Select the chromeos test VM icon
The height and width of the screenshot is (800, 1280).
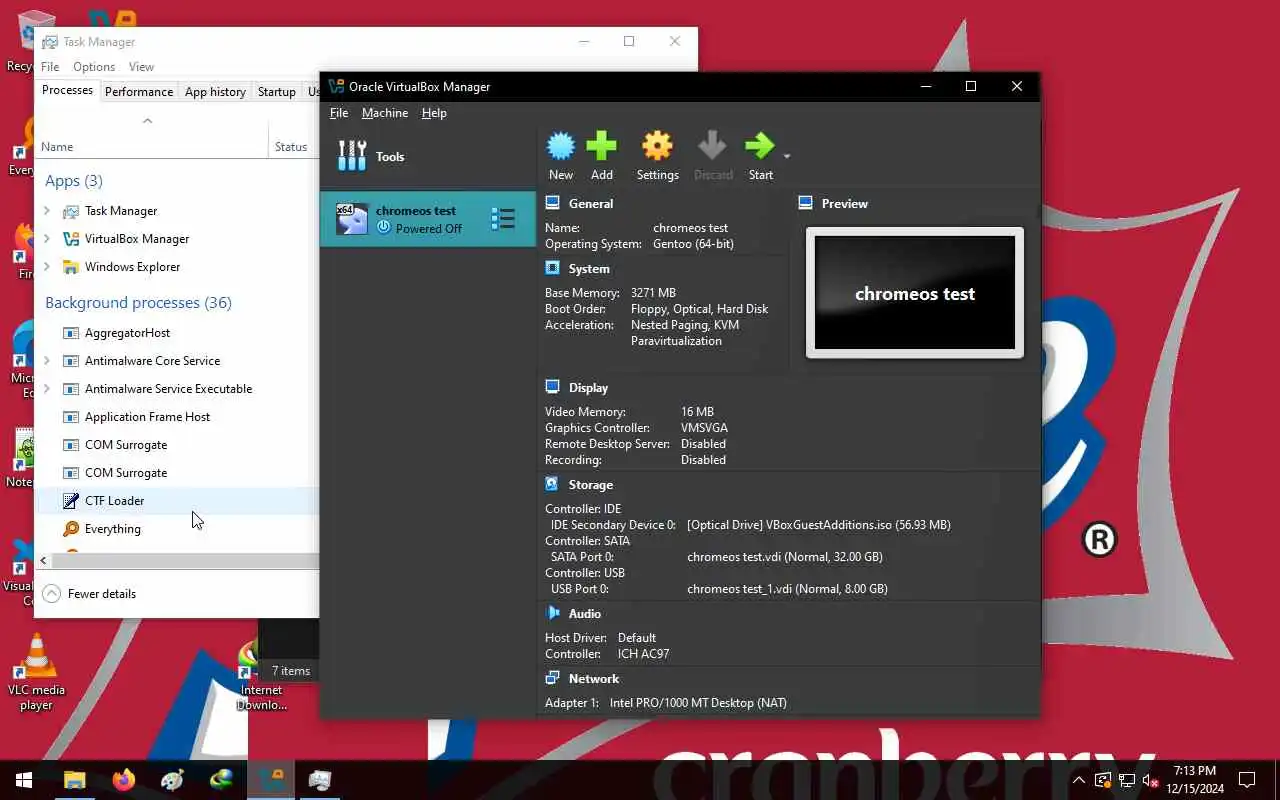[x=352, y=219]
